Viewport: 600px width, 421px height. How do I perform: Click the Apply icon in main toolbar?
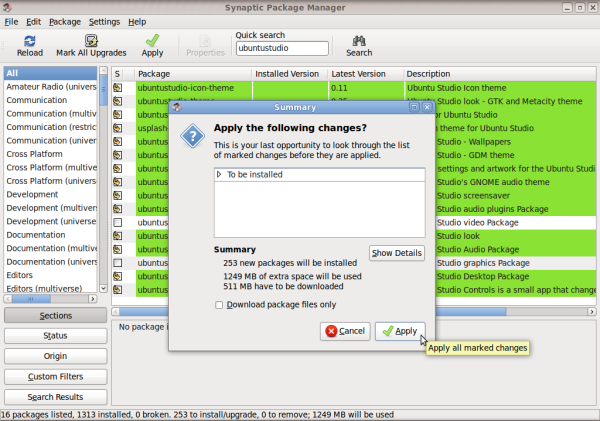[152, 41]
